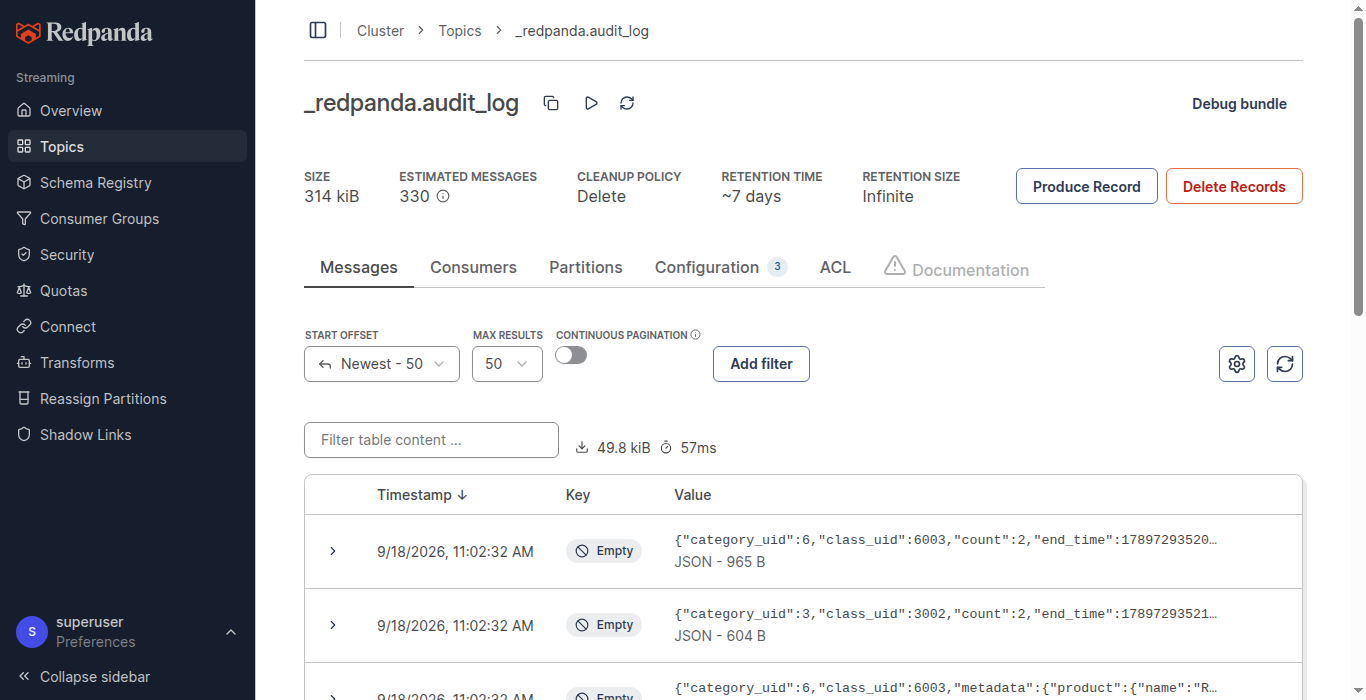The height and width of the screenshot is (700, 1366).
Task: Click the superuser avatar
Action: [32, 632]
